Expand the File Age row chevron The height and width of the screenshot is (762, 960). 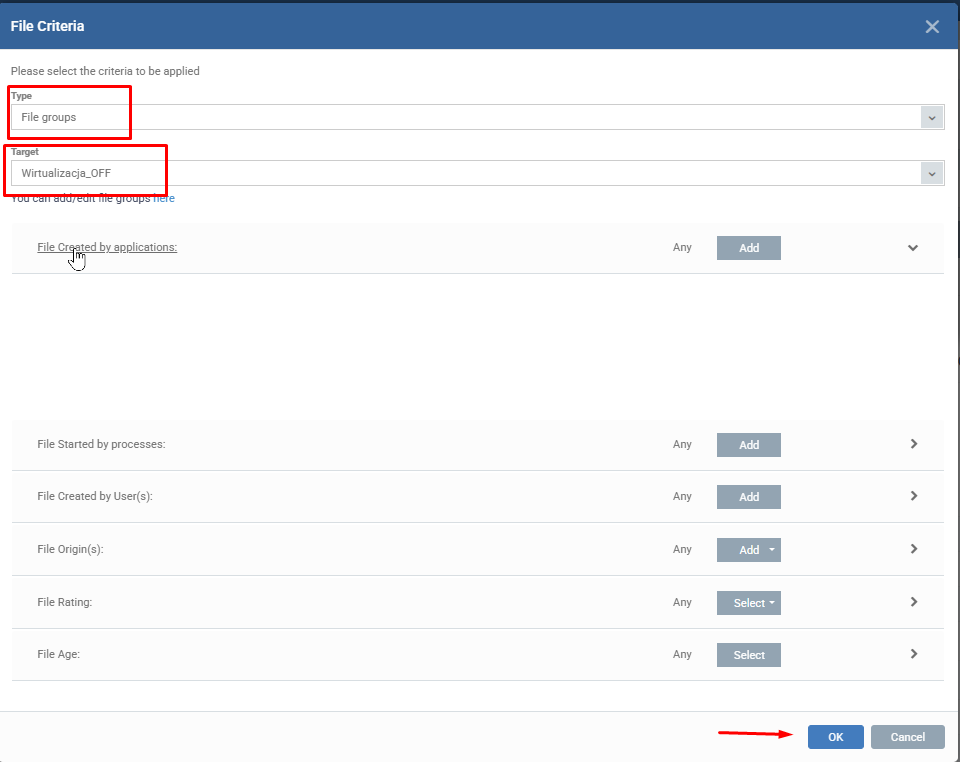[x=913, y=654]
